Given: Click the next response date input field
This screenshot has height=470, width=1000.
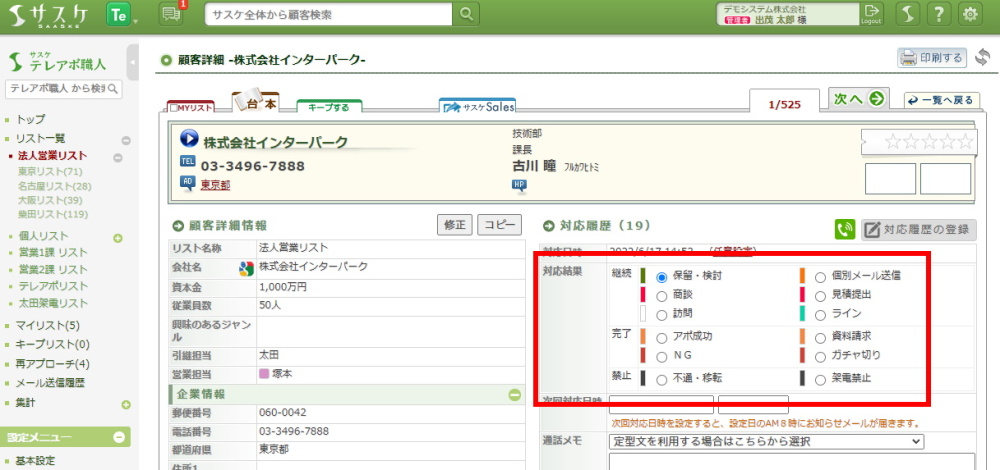Looking at the screenshot, I should 661,404.
